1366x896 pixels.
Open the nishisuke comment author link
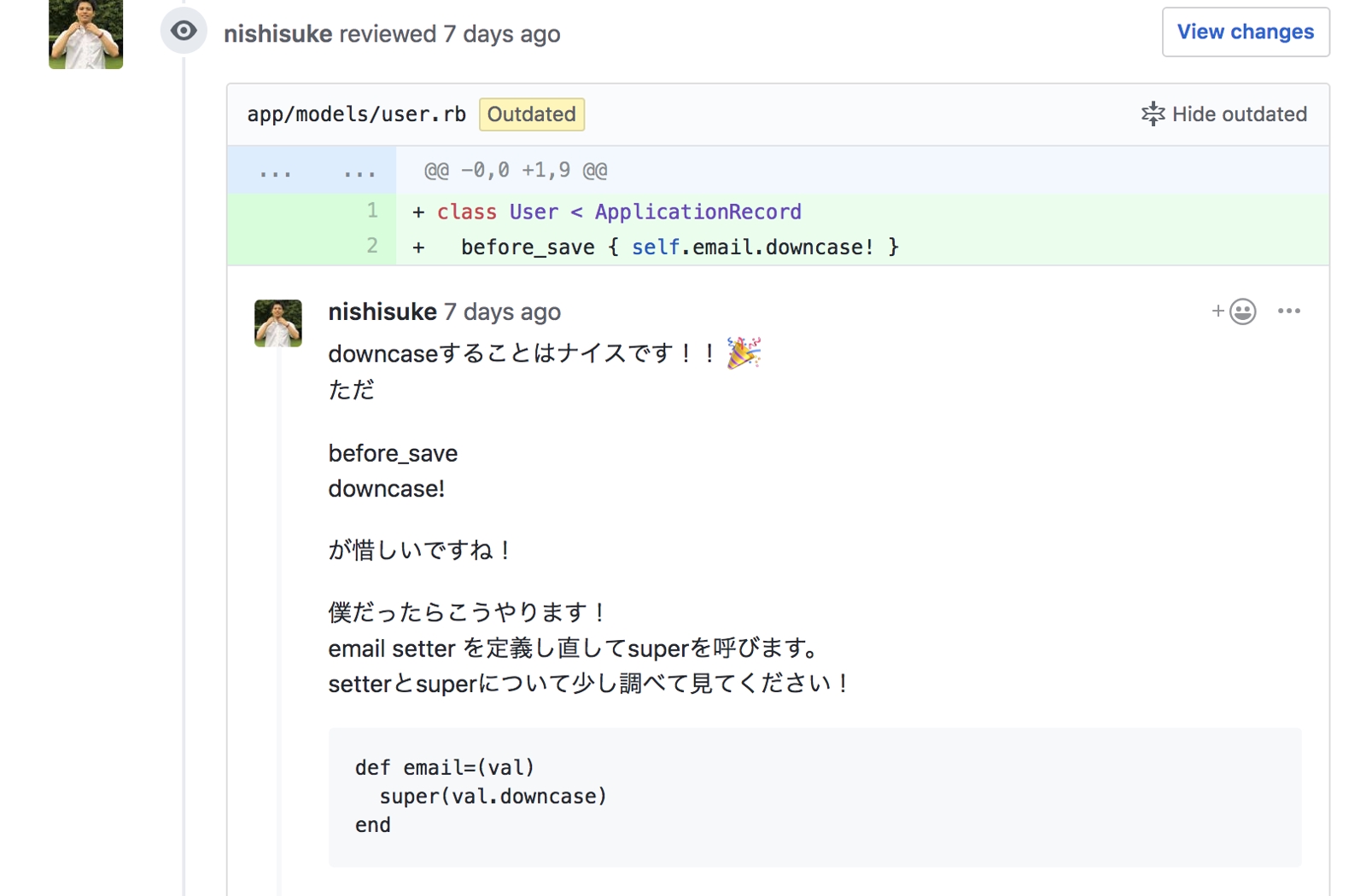pyautogui.click(x=382, y=312)
